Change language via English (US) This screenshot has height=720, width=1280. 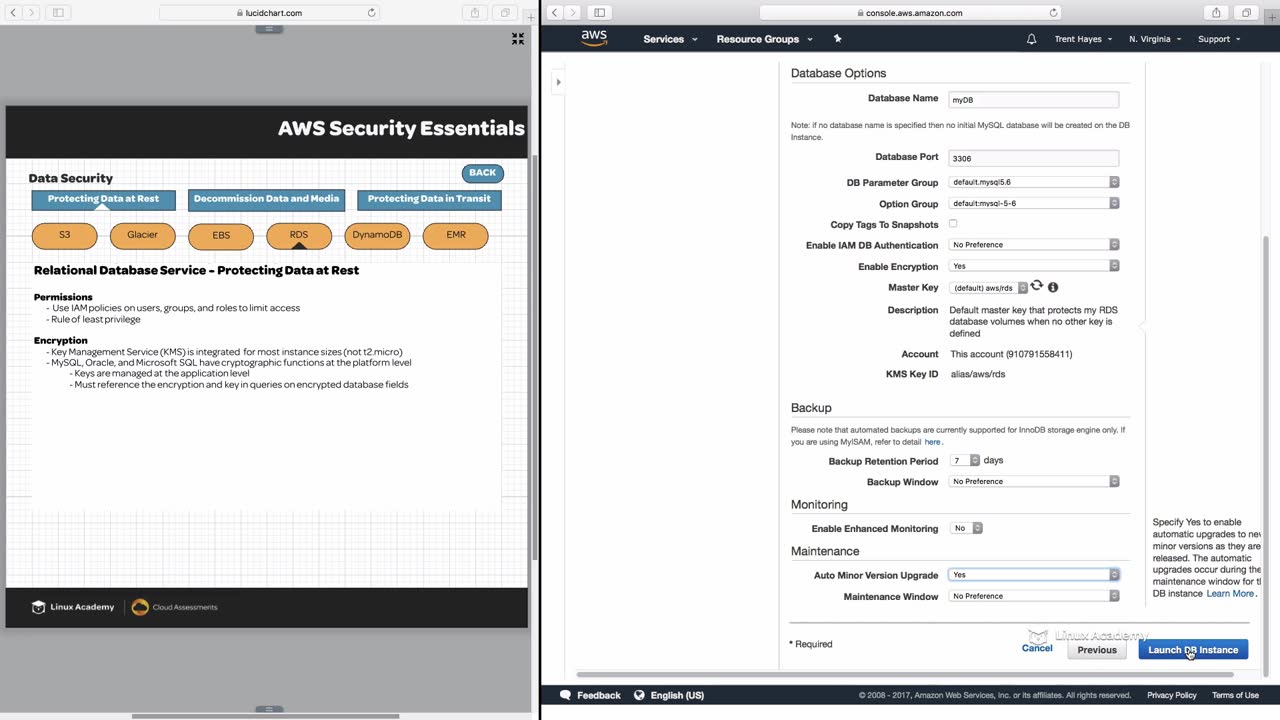tap(677, 695)
